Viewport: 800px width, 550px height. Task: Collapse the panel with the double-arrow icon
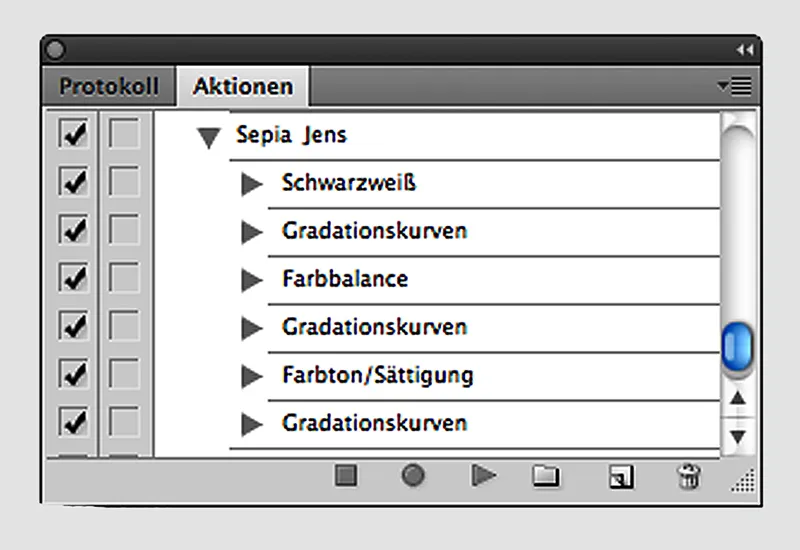pos(745,49)
